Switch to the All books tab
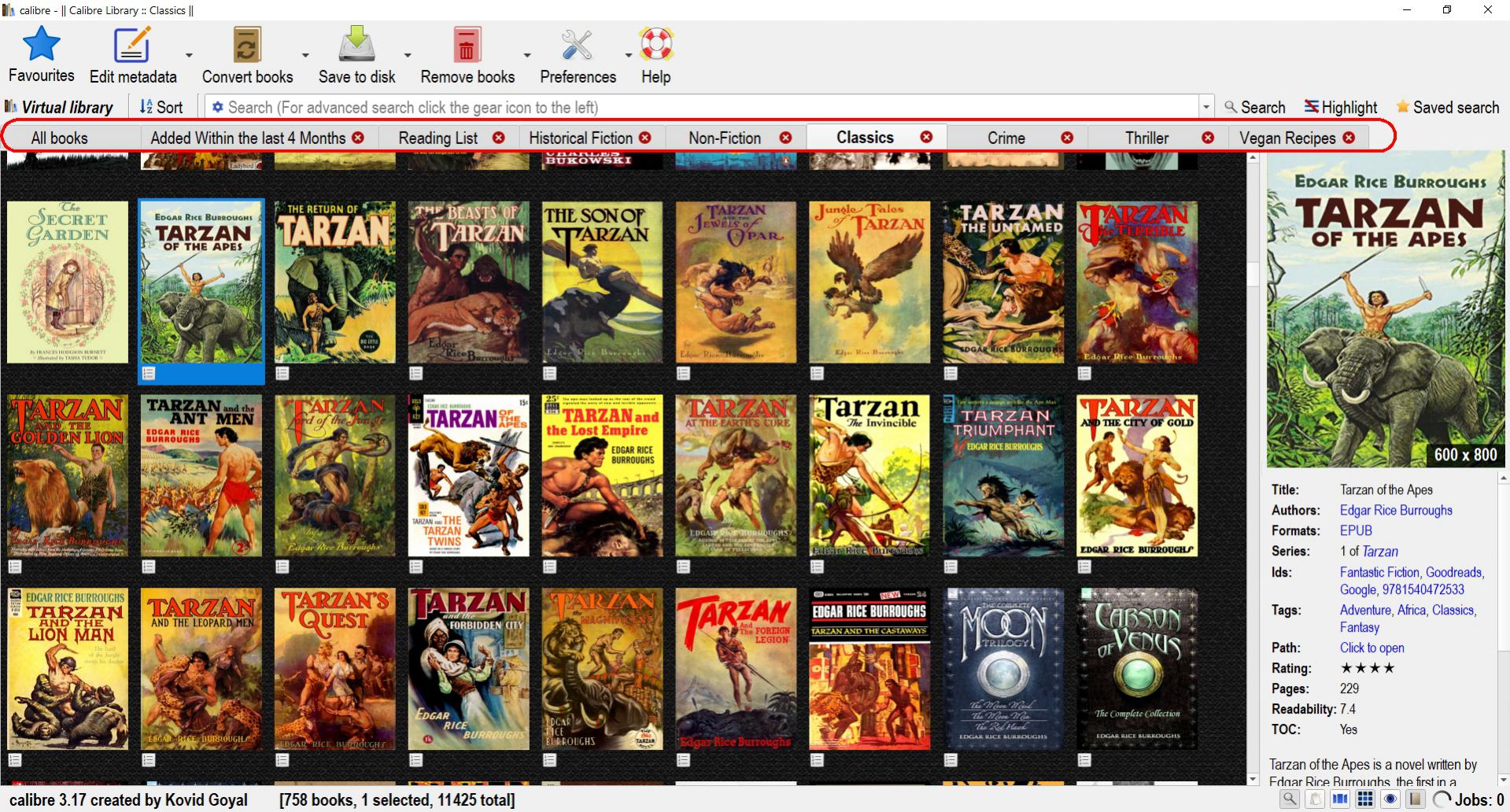Screen dimensions: 1510x812 coord(60,138)
